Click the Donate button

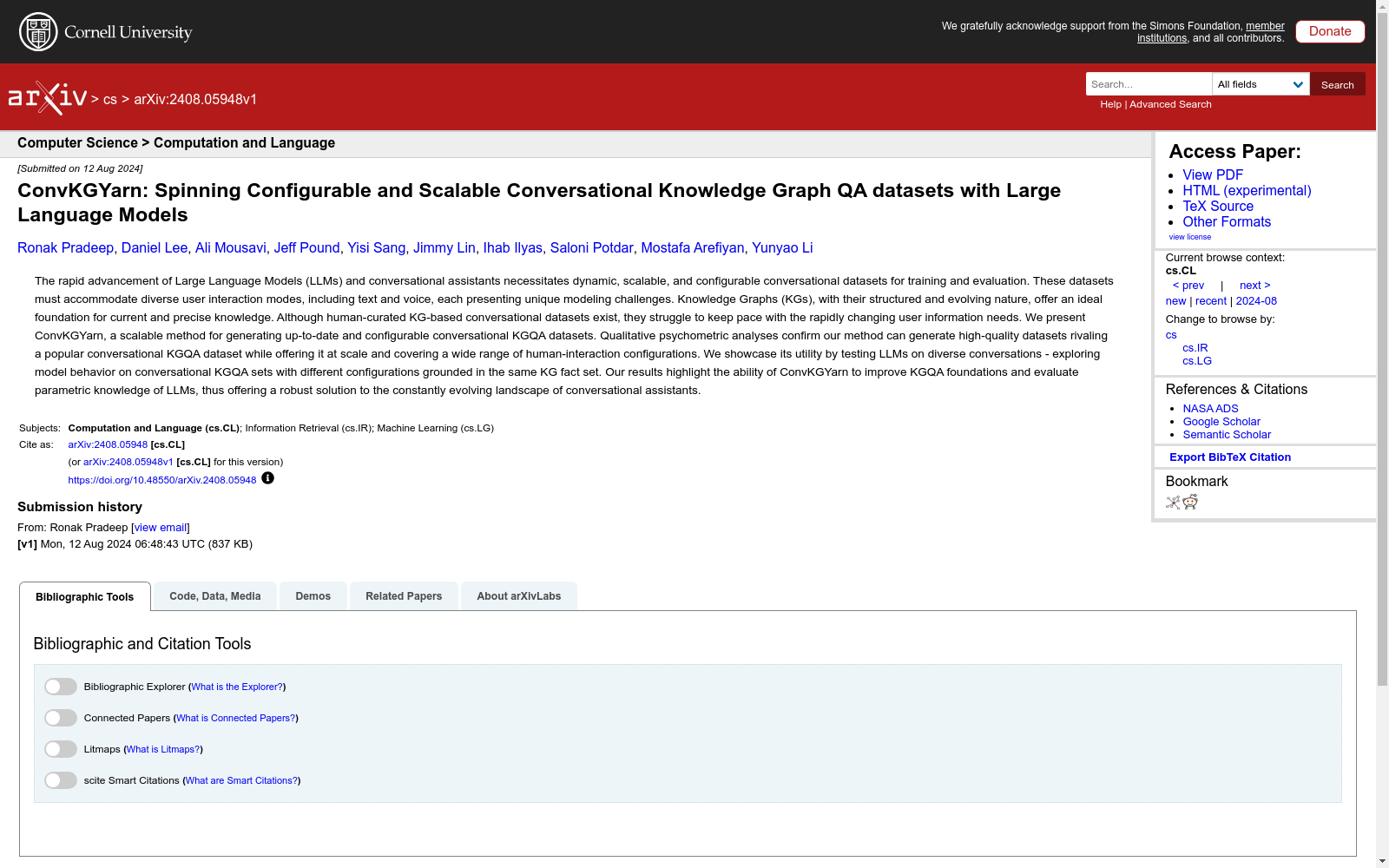[x=1330, y=31]
